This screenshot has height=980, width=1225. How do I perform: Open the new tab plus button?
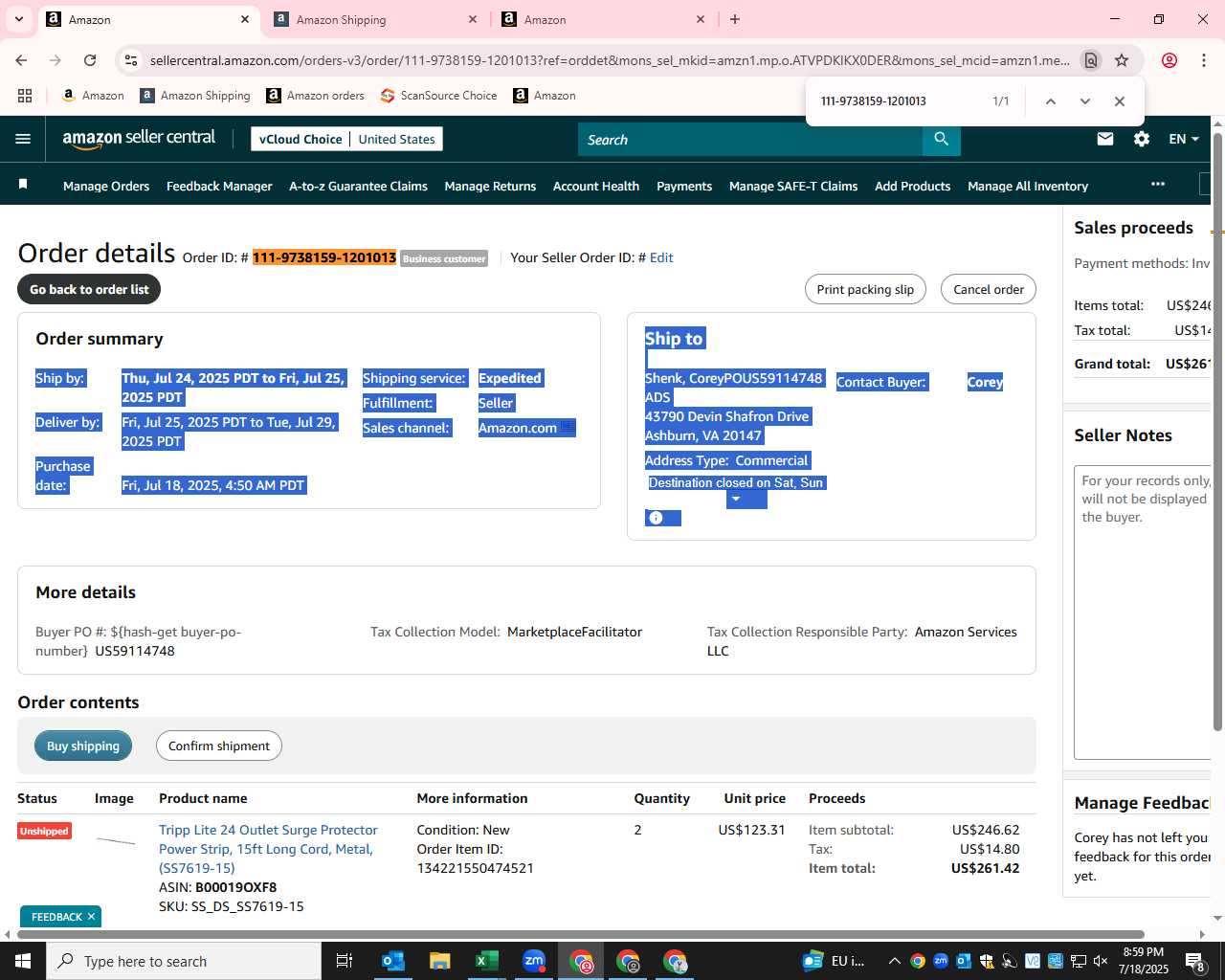tap(735, 19)
